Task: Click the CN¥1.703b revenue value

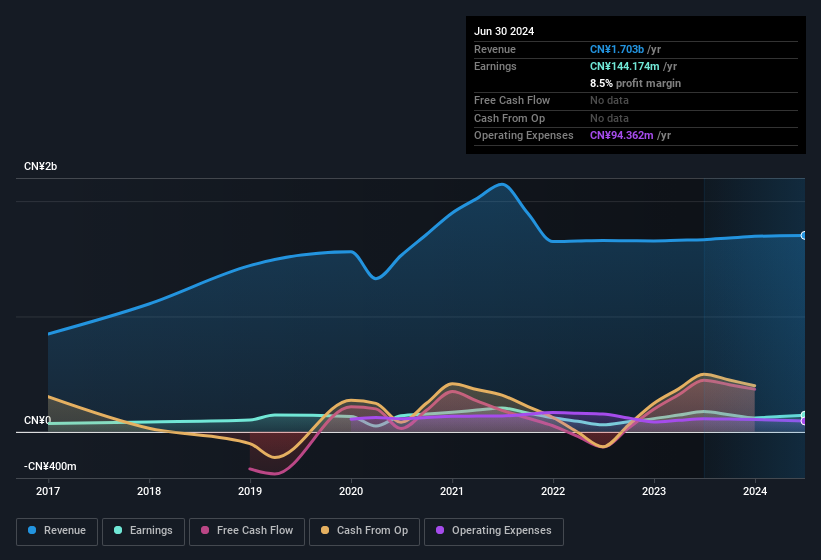Action: [x=617, y=49]
